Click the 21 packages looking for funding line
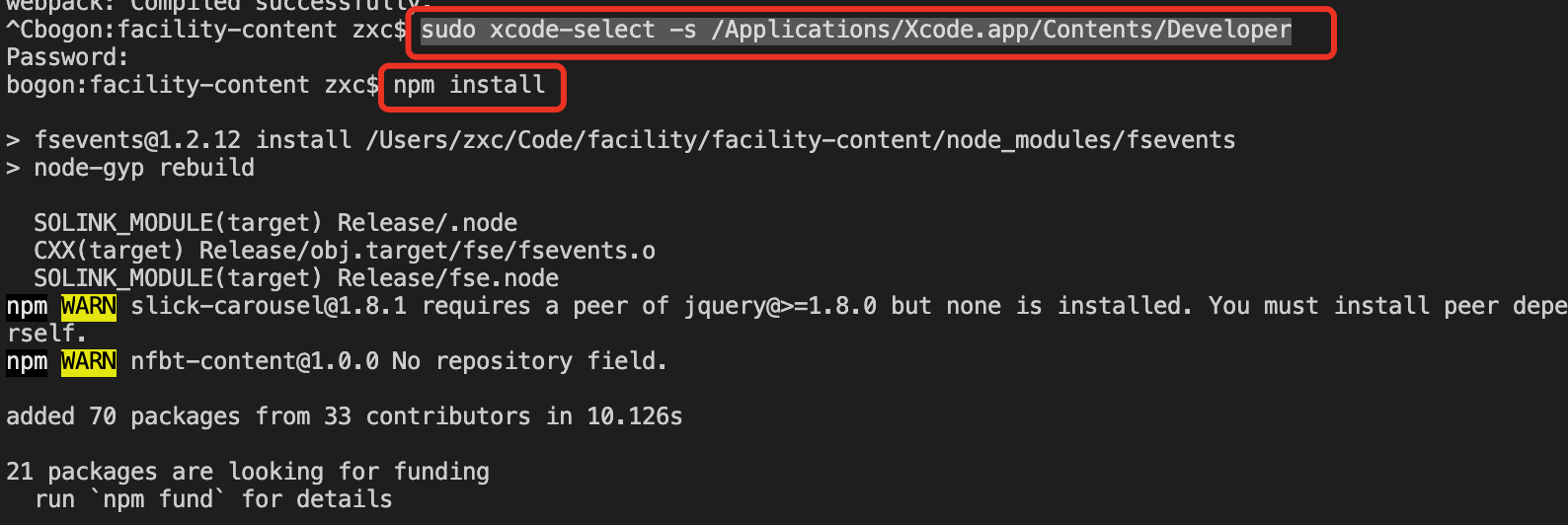 [x=248, y=473]
